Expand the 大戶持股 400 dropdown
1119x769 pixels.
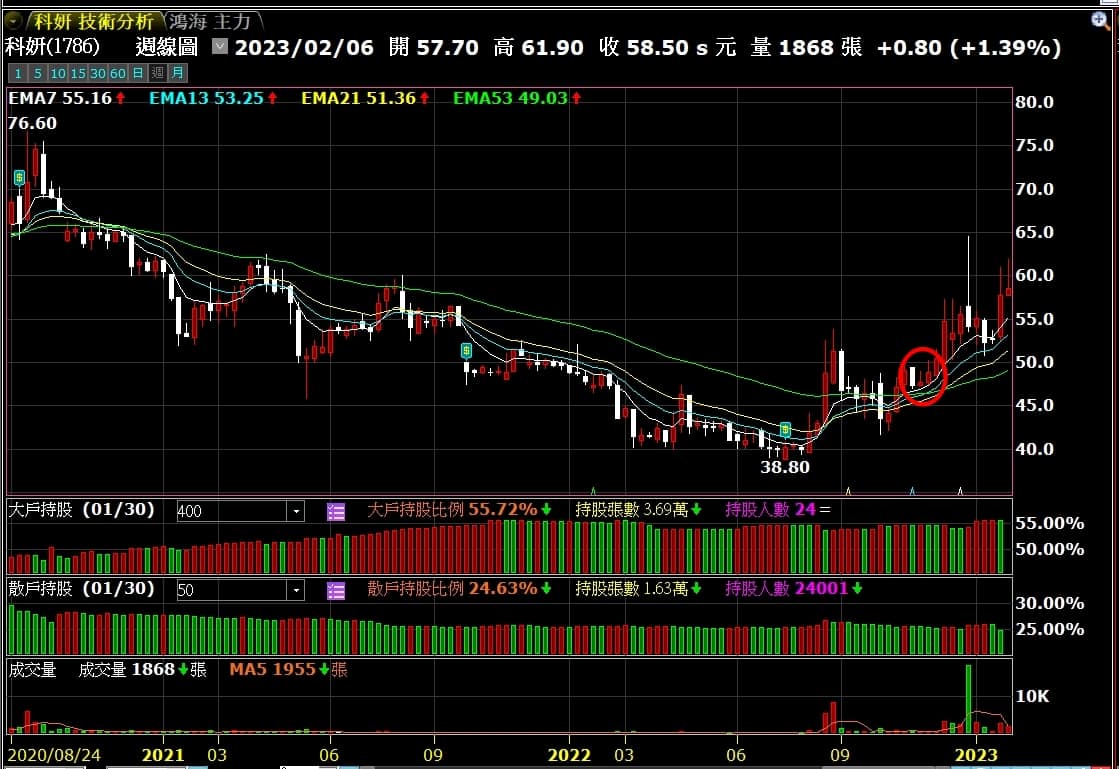(x=296, y=512)
